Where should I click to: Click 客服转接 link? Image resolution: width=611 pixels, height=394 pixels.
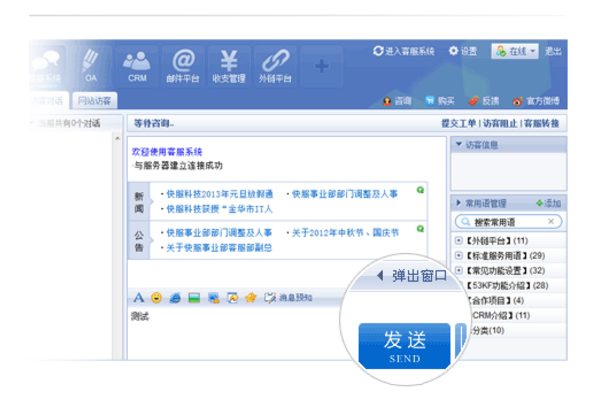542,124
